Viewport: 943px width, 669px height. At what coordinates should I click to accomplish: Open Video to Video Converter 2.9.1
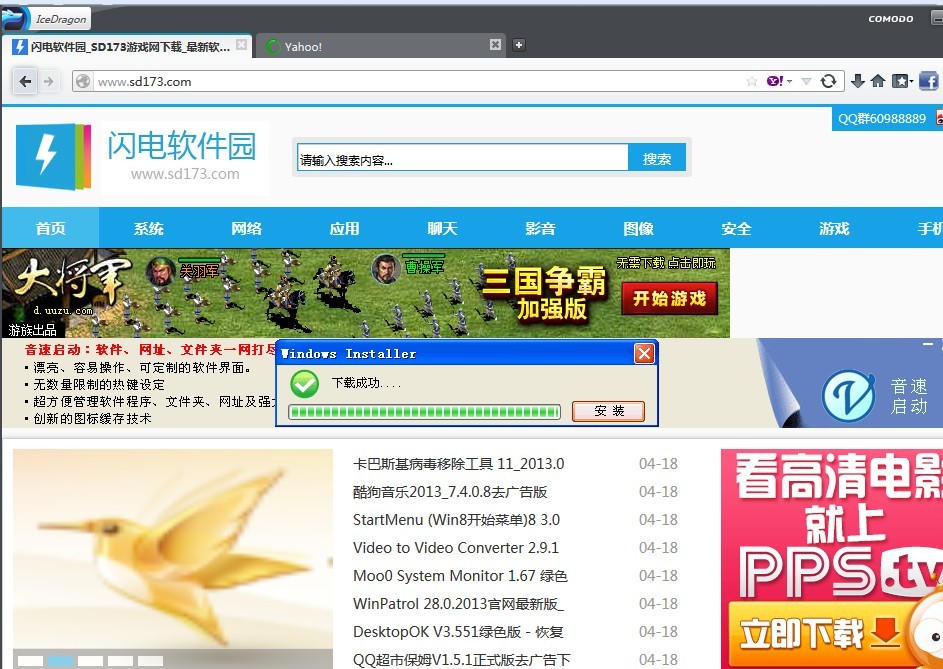456,547
